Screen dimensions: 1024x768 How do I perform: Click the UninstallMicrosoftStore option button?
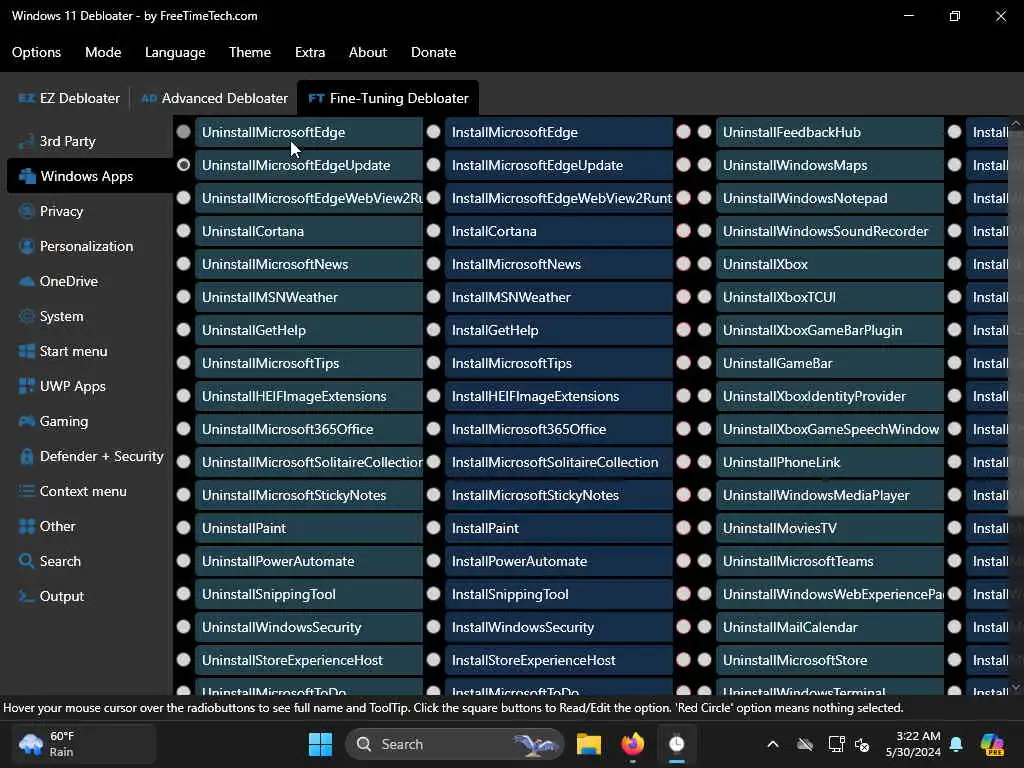pyautogui.click(x=830, y=660)
